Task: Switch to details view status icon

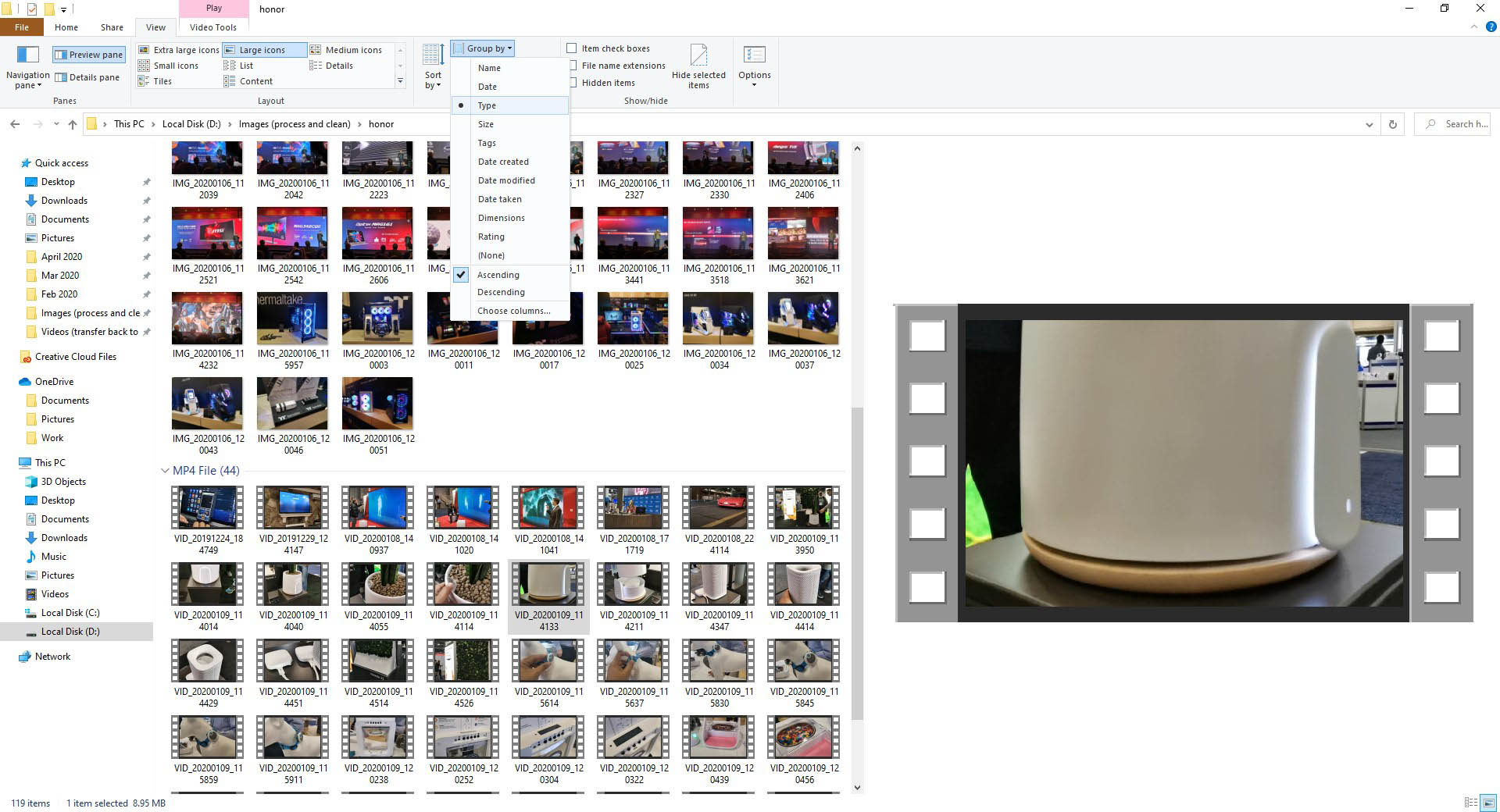Action: [x=1471, y=803]
